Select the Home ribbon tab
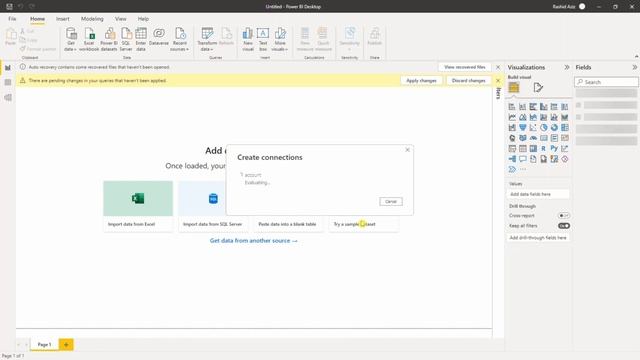This screenshot has height=360, width=640. tap(38, 19)
